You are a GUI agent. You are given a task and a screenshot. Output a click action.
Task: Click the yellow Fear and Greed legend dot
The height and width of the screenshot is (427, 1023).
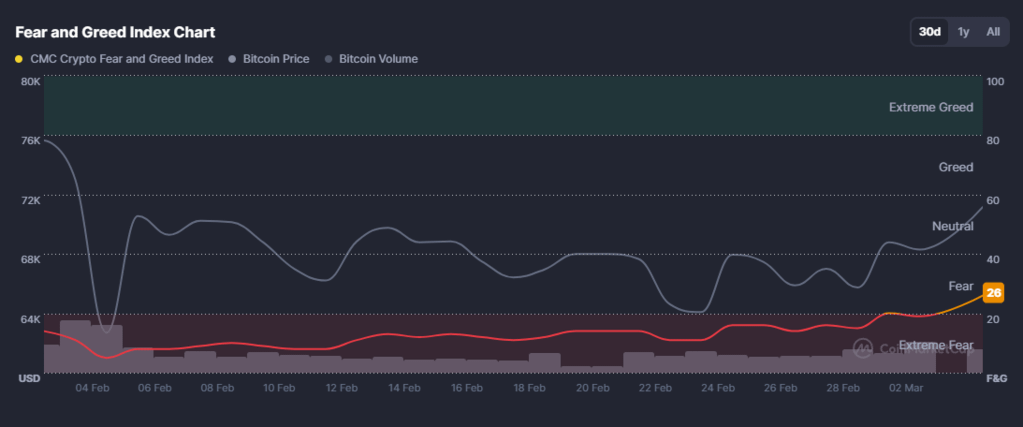coord(18,59)
